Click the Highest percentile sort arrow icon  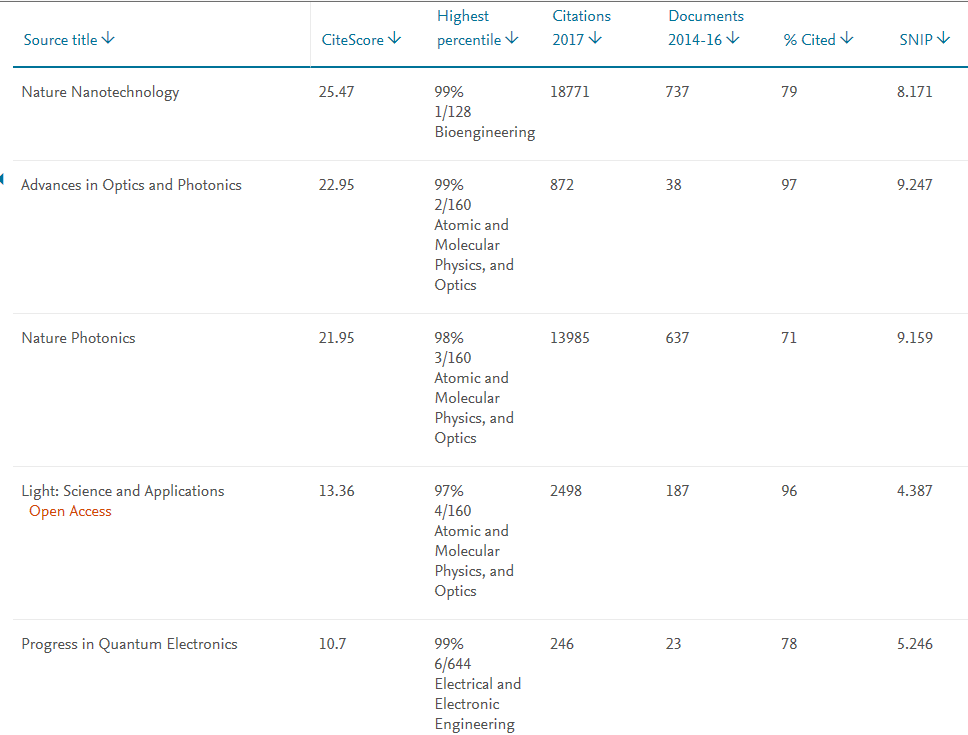click(x=512, y=39)
